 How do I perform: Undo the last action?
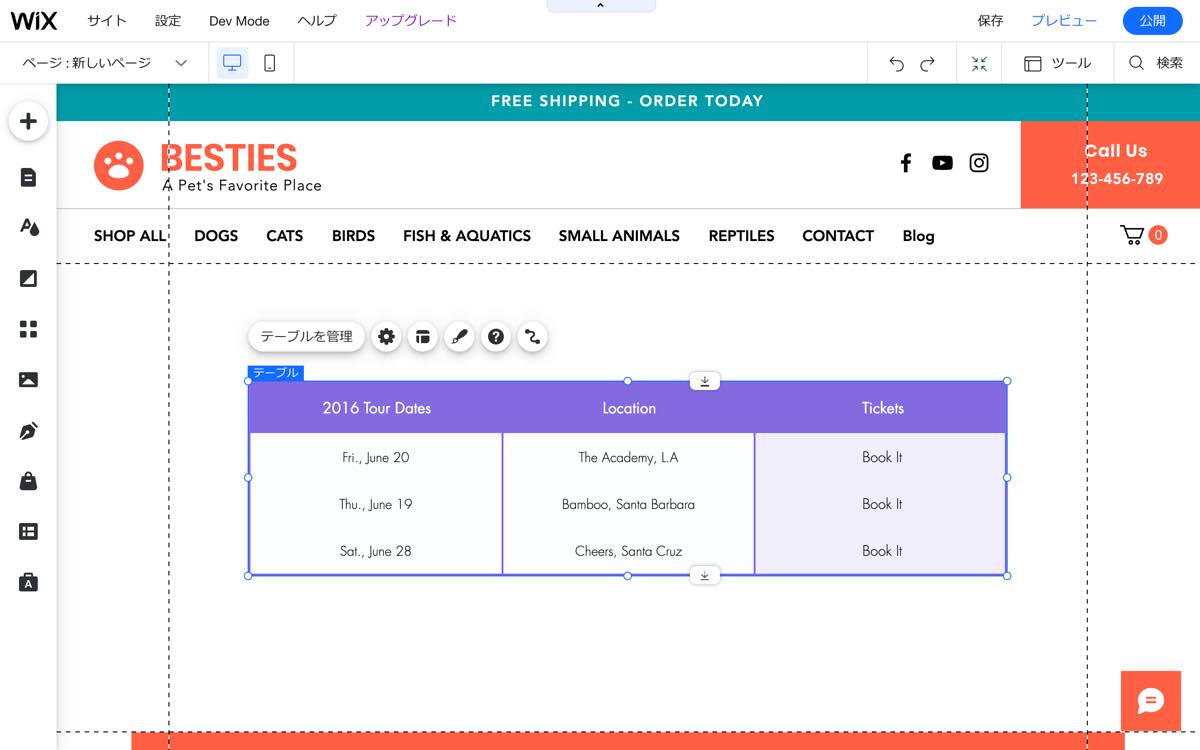pyautogui.click(x=896, y=64)
